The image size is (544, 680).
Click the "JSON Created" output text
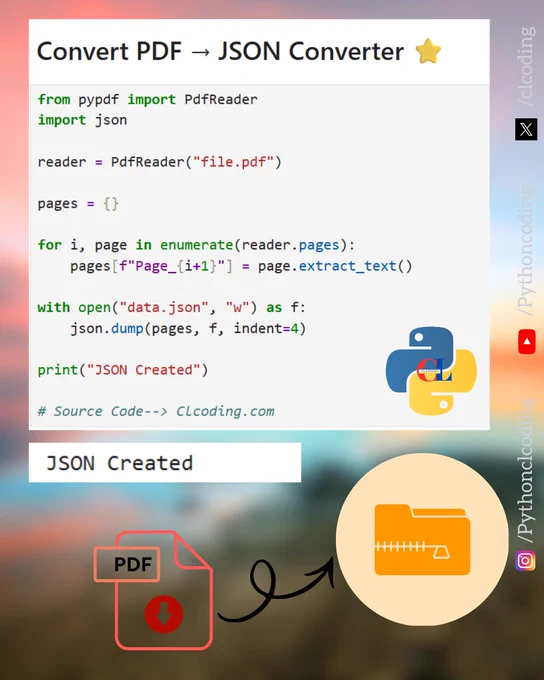click(x=119, y=463)
